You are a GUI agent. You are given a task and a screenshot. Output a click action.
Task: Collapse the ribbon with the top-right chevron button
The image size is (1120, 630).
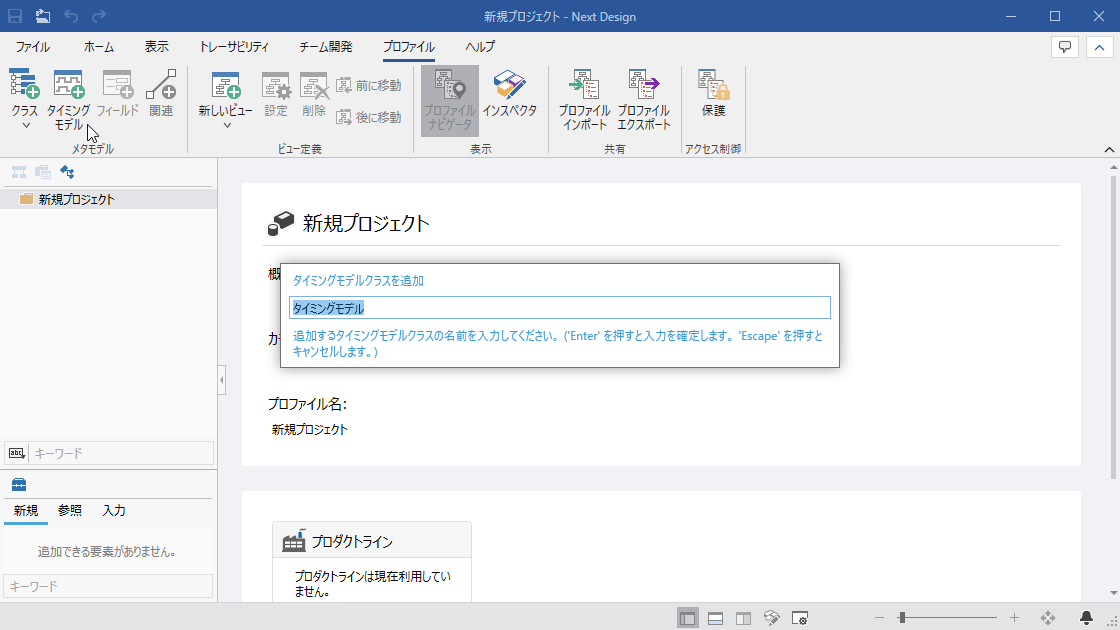coord(1099,47)
